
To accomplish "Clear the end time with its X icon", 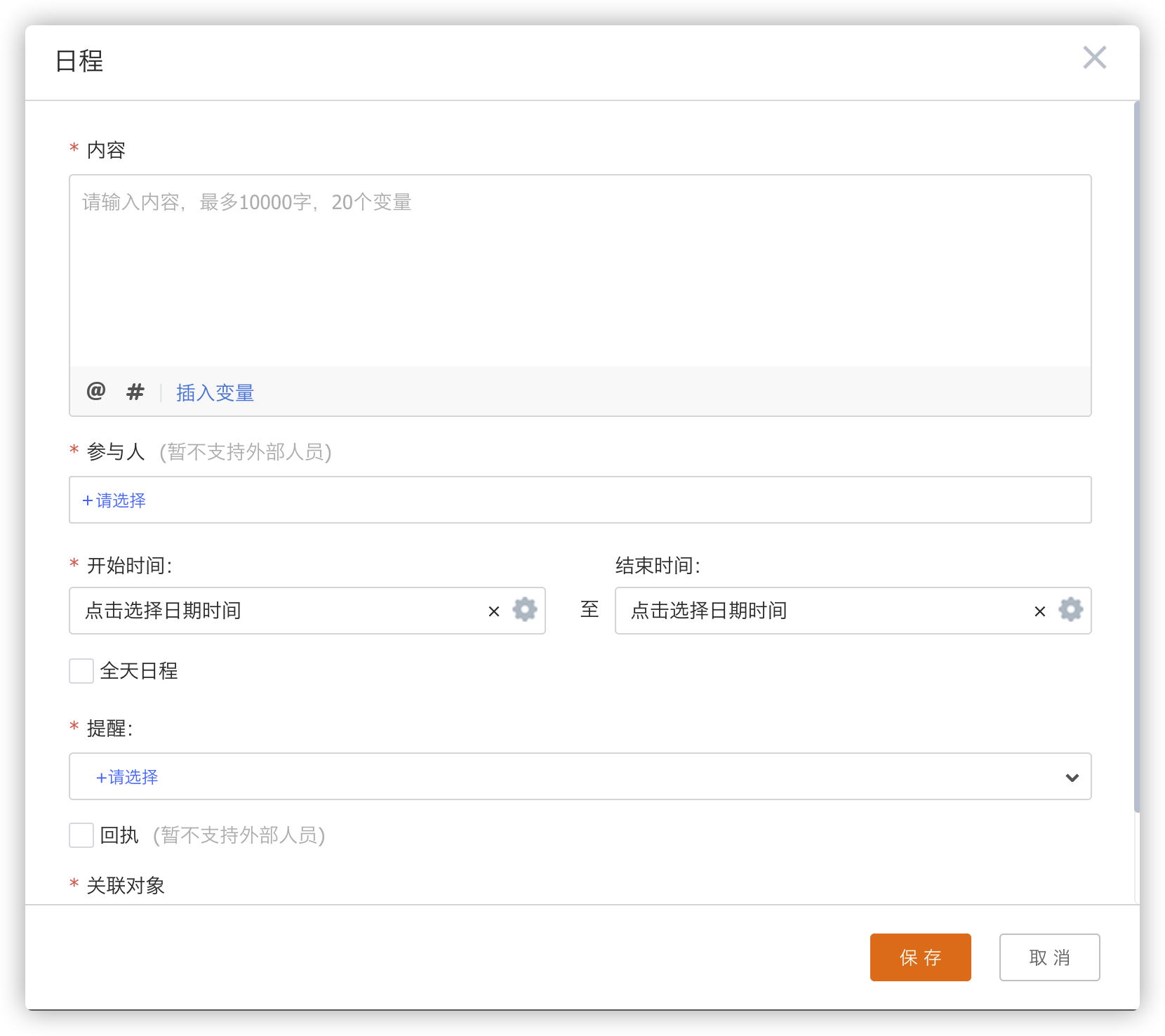I will [x=1040, y=611].
